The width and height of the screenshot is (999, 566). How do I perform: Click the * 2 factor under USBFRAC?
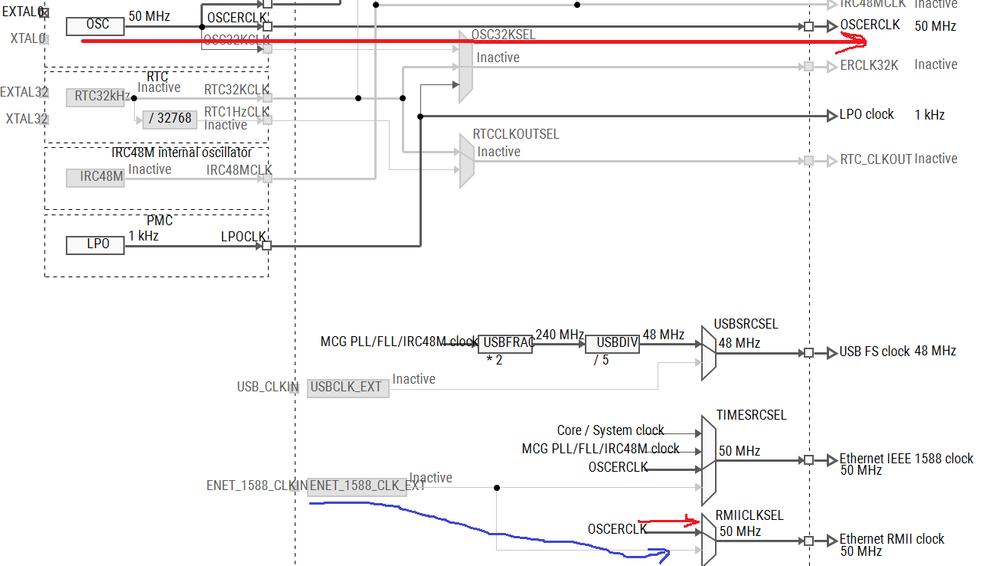click(494, 361)
